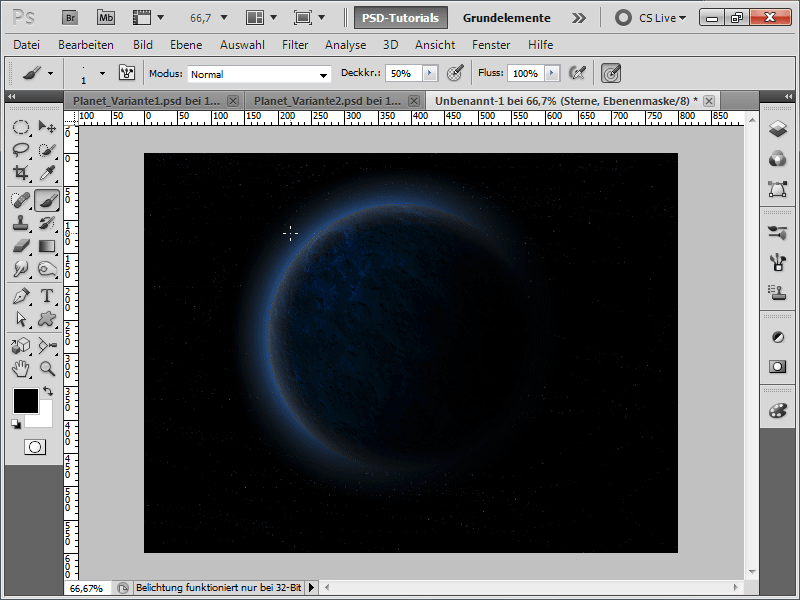800x600 pixels.
Task: Toggle the Brush panel button
Action: [127, 73]
